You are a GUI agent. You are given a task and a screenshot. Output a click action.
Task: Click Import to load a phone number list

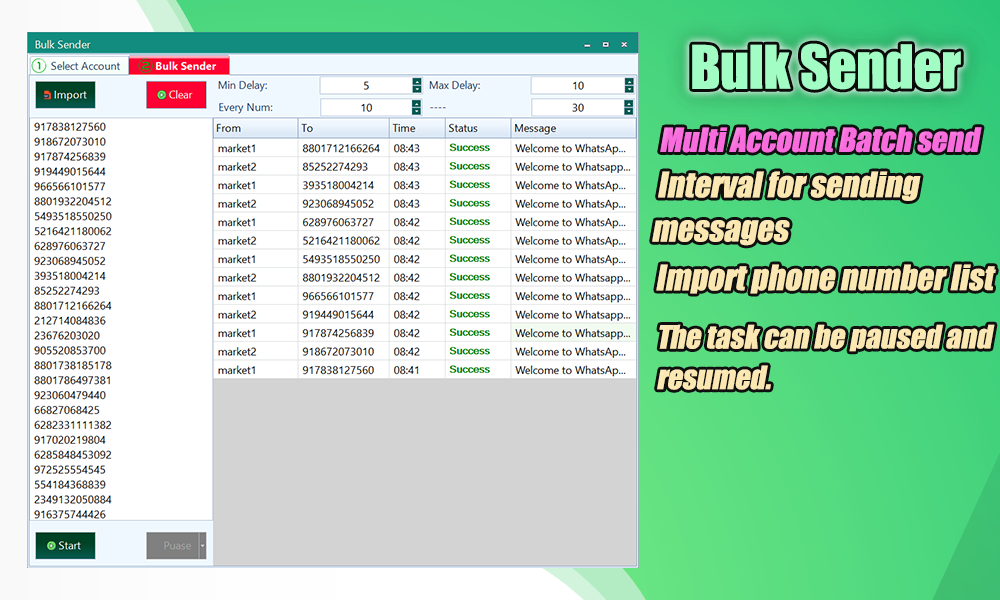[x=65, y=95]
